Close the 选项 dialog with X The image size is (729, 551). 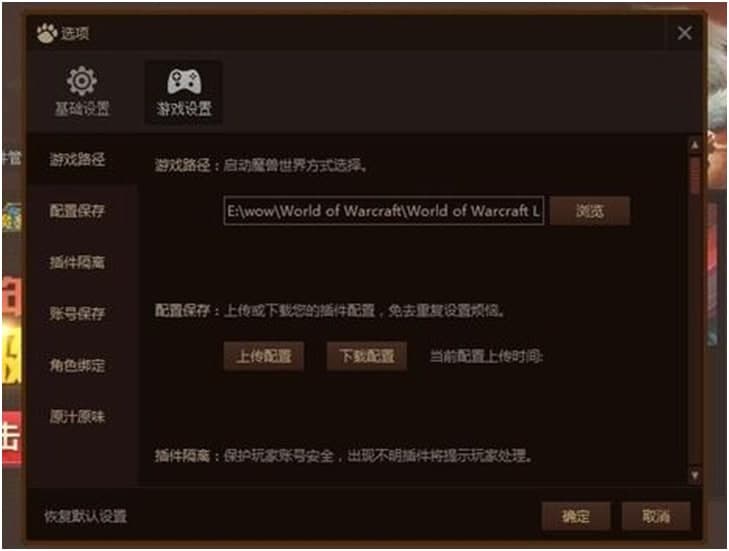coord(684,33)
